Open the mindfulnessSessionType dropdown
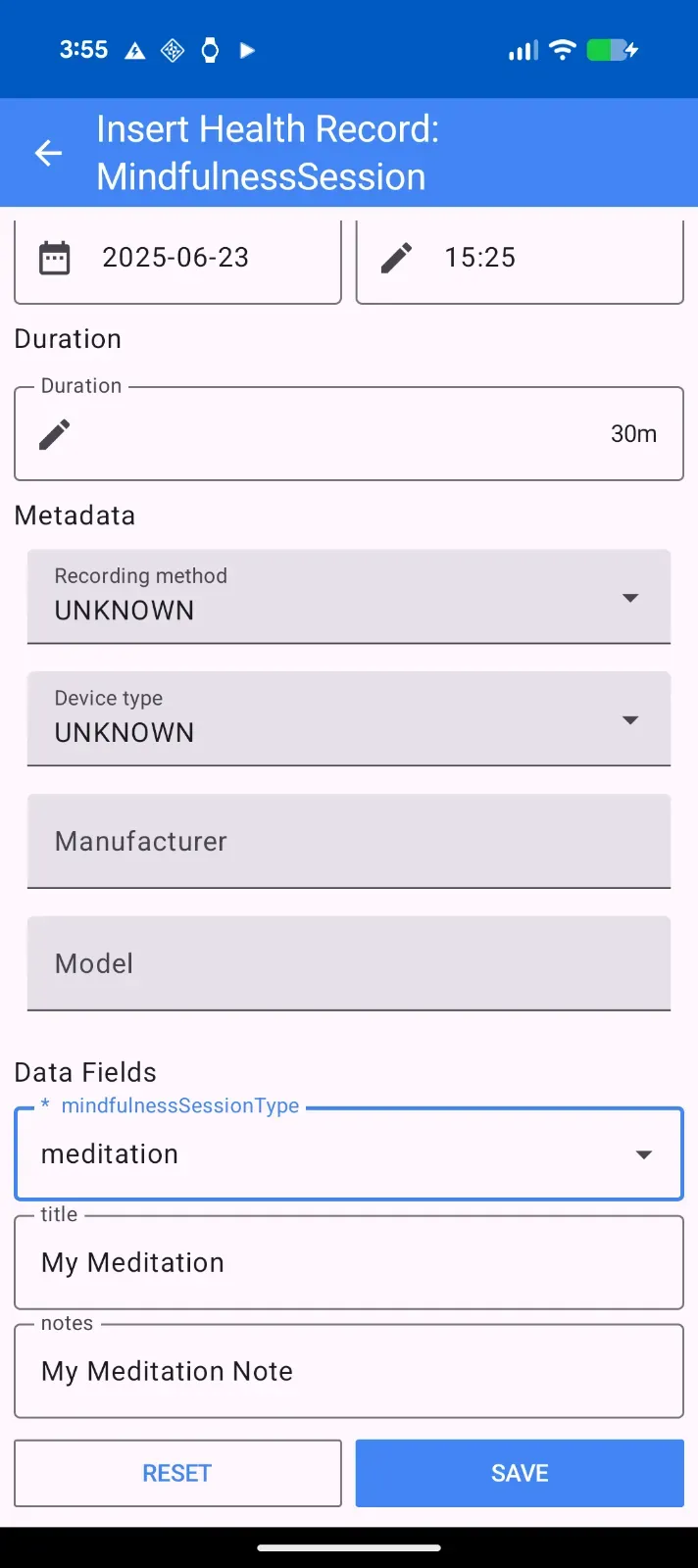Image resolution: width=698 pixels, height=1568 pixels. click(x=349, y=1154)
